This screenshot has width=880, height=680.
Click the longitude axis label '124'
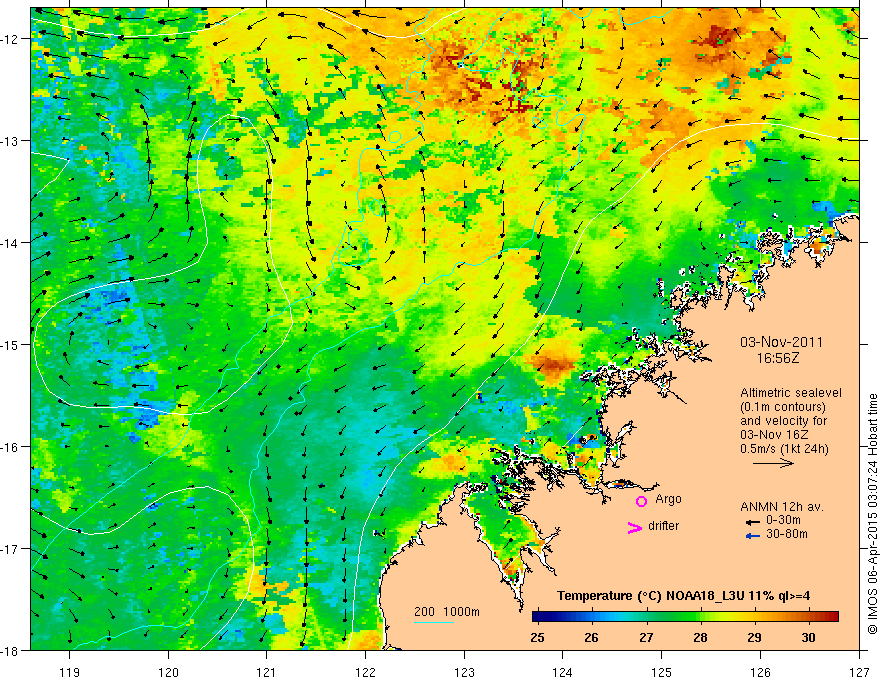pos(563,672)
